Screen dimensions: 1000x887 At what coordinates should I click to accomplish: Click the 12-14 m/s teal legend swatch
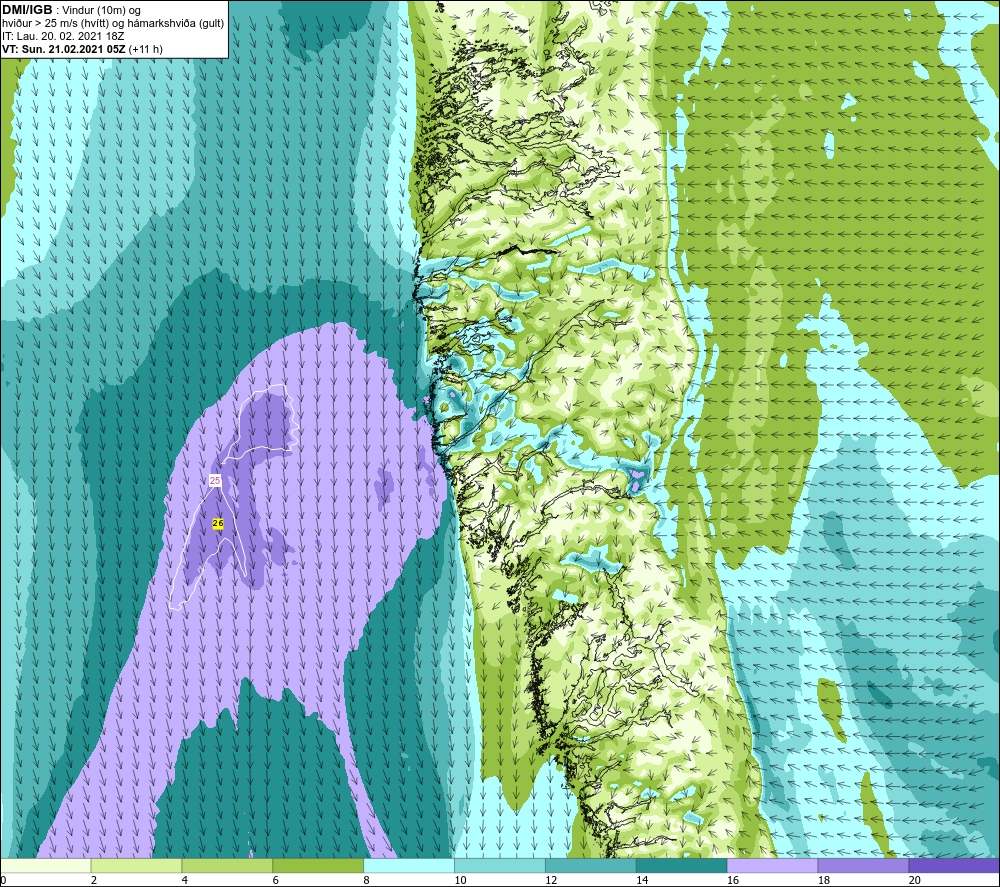click(591, 865)
